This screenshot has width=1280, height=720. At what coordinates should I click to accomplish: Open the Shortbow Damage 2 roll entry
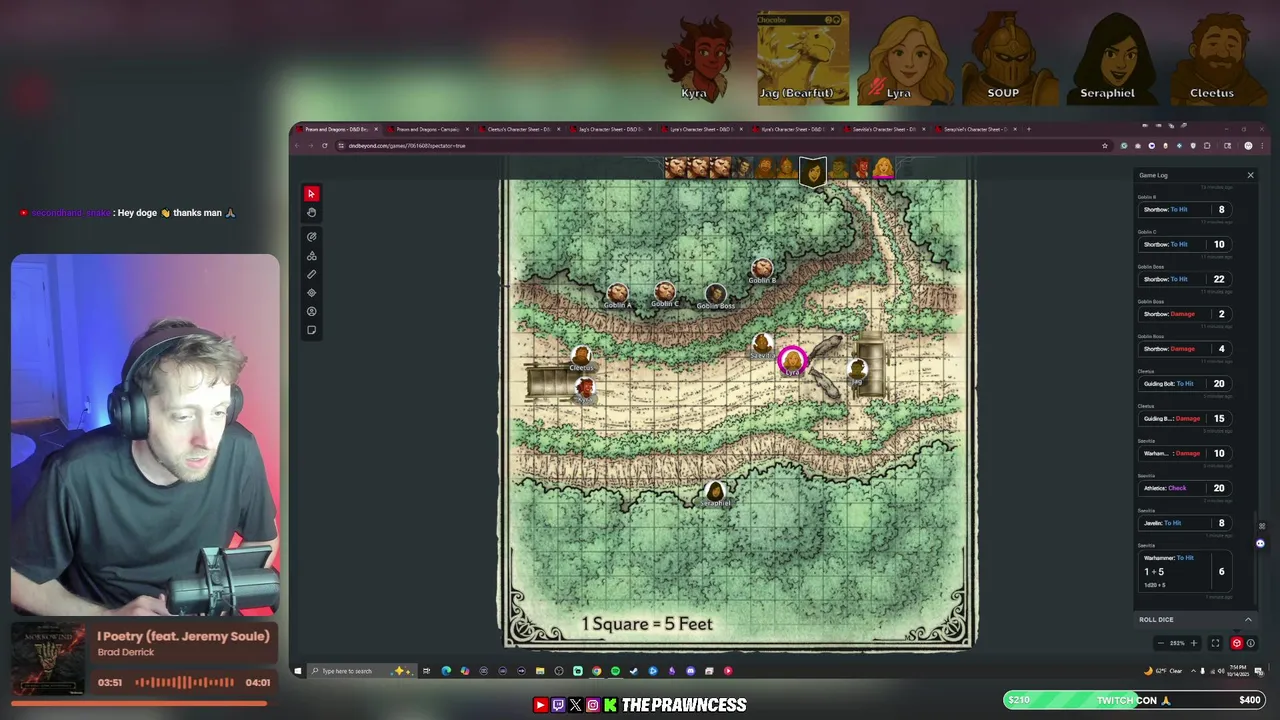[x=1184, y=314]
